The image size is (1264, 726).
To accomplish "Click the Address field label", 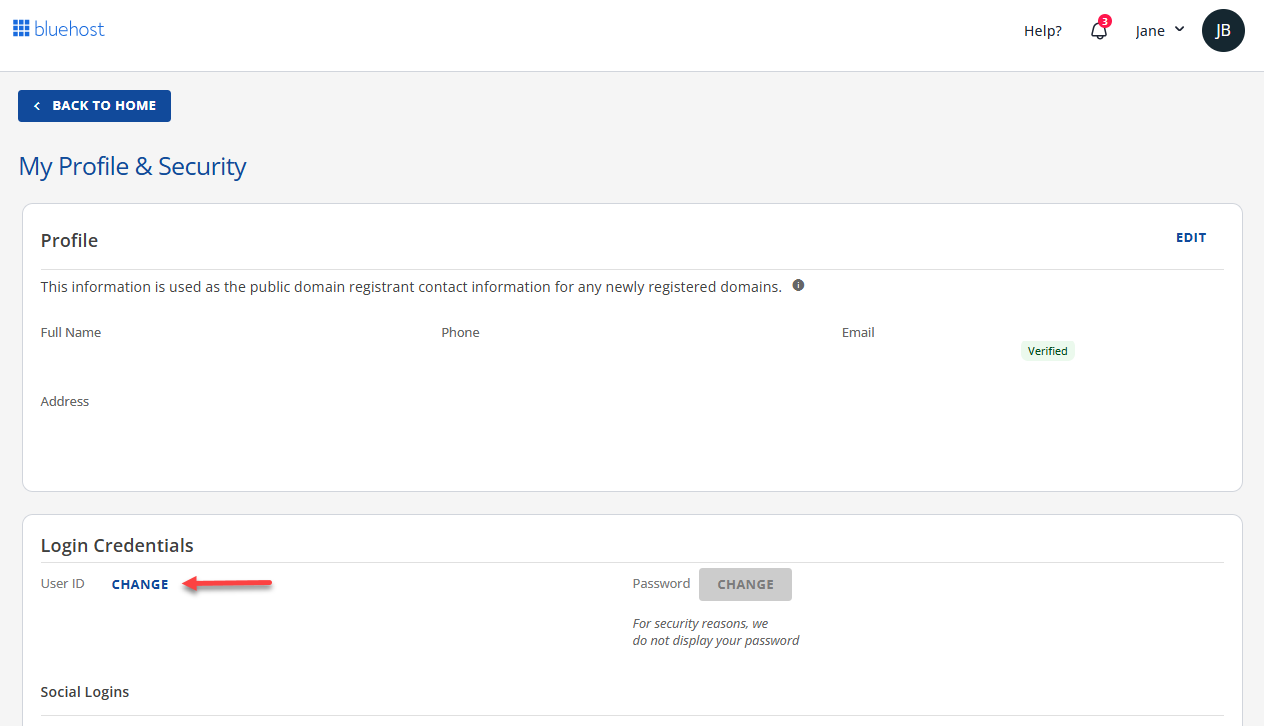I will coord(65,401).
